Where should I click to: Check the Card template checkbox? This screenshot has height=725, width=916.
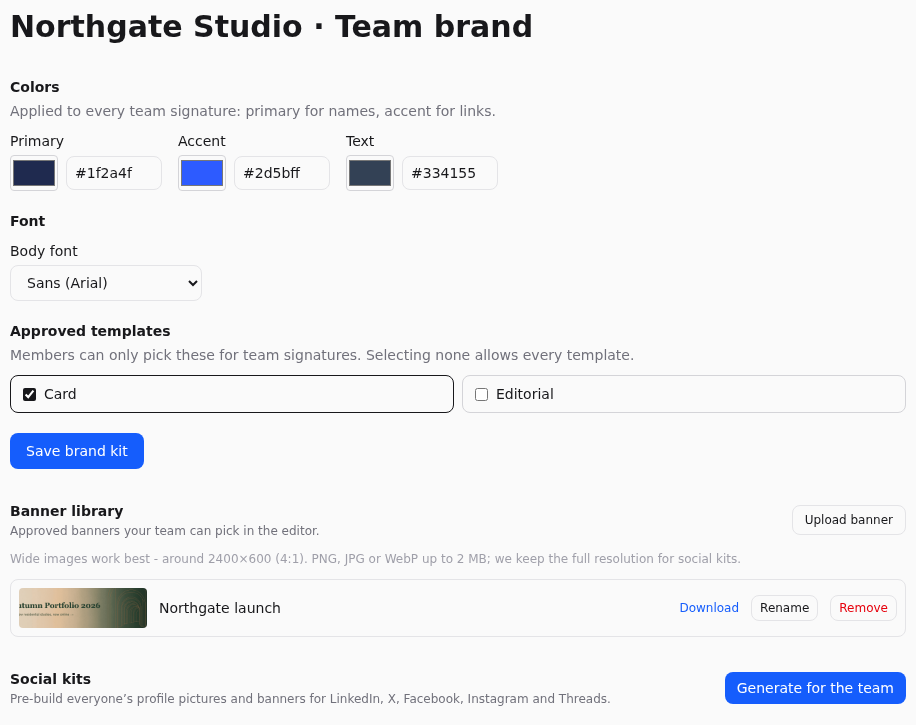(x=29, y=394)
